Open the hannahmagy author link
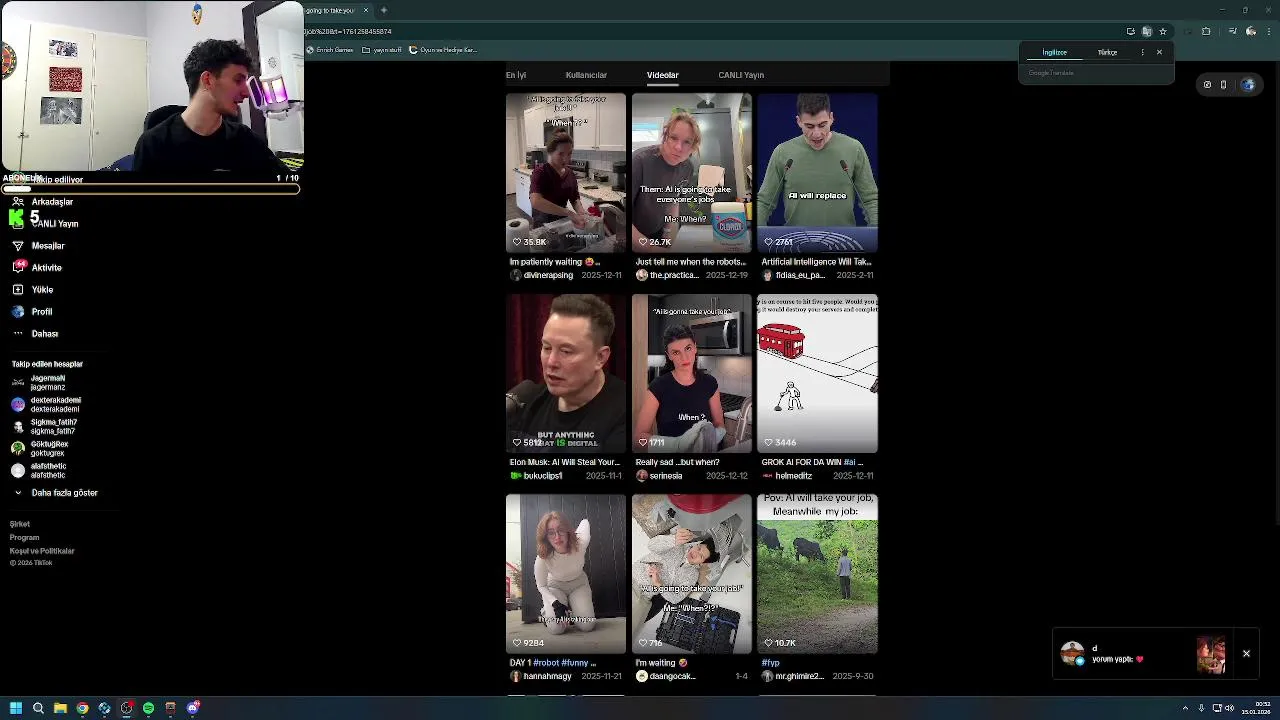The height and width of the screenshot is (720, 1280). click(541, 677)
